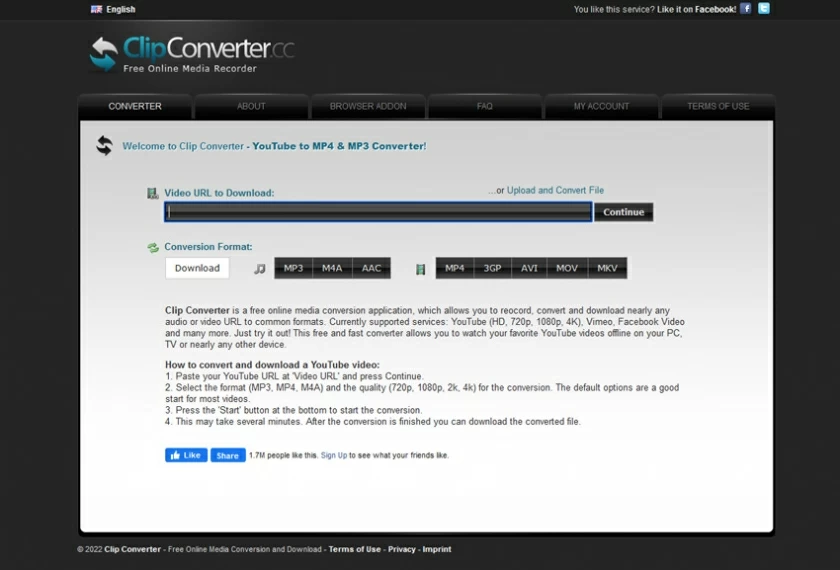Choose the Download format option
840x570 pixels.
pos(197,268)
